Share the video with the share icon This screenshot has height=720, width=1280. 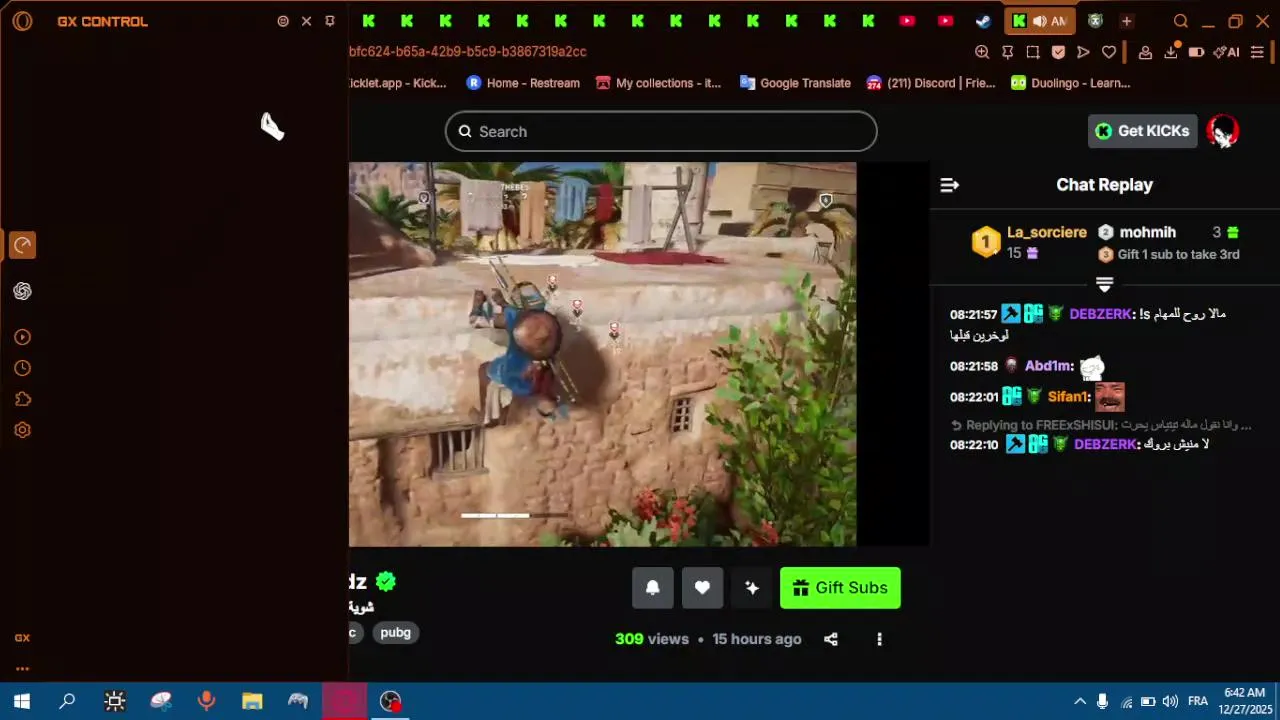(831, 639)
